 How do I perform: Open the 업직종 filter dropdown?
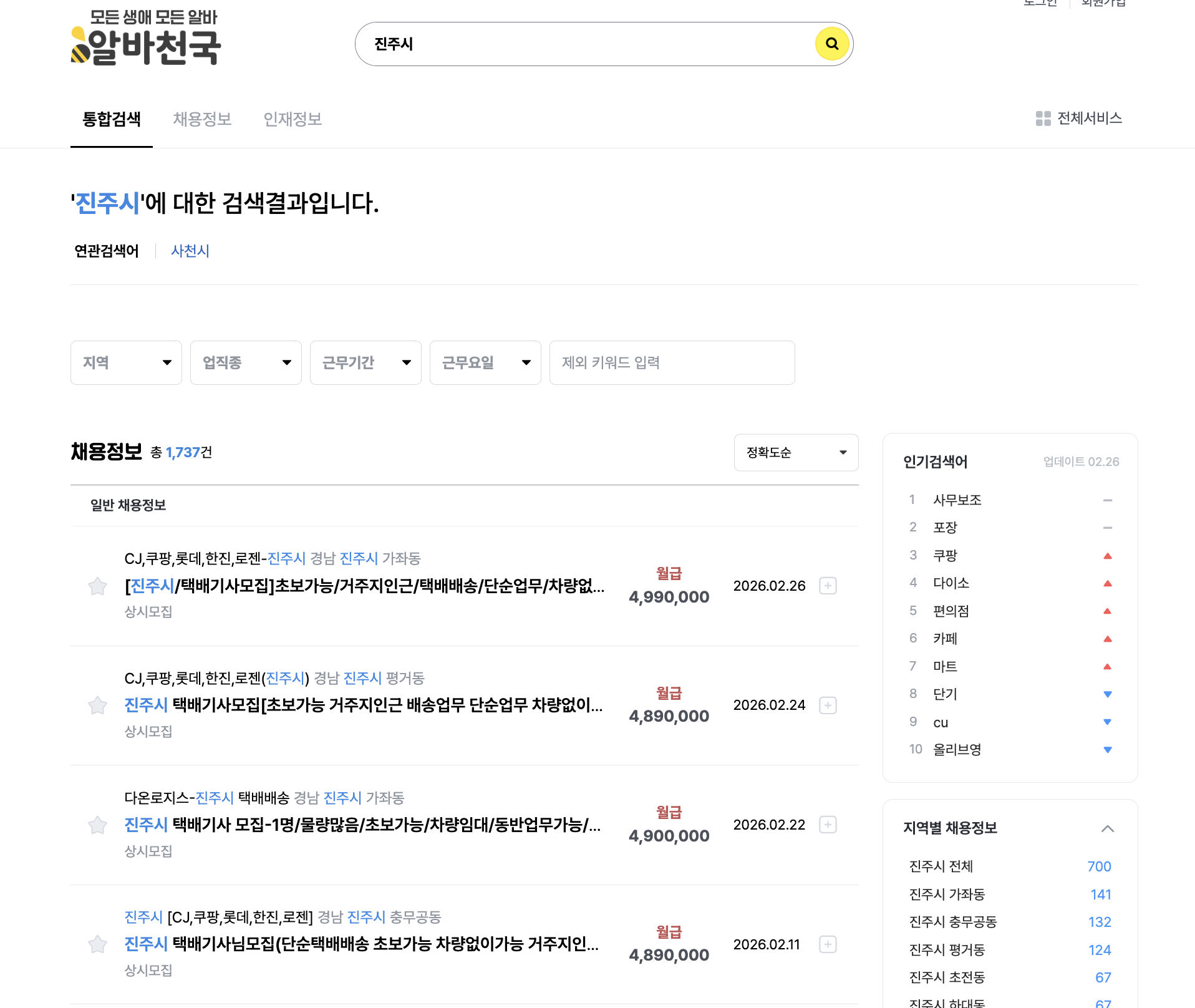click(246, 362)
